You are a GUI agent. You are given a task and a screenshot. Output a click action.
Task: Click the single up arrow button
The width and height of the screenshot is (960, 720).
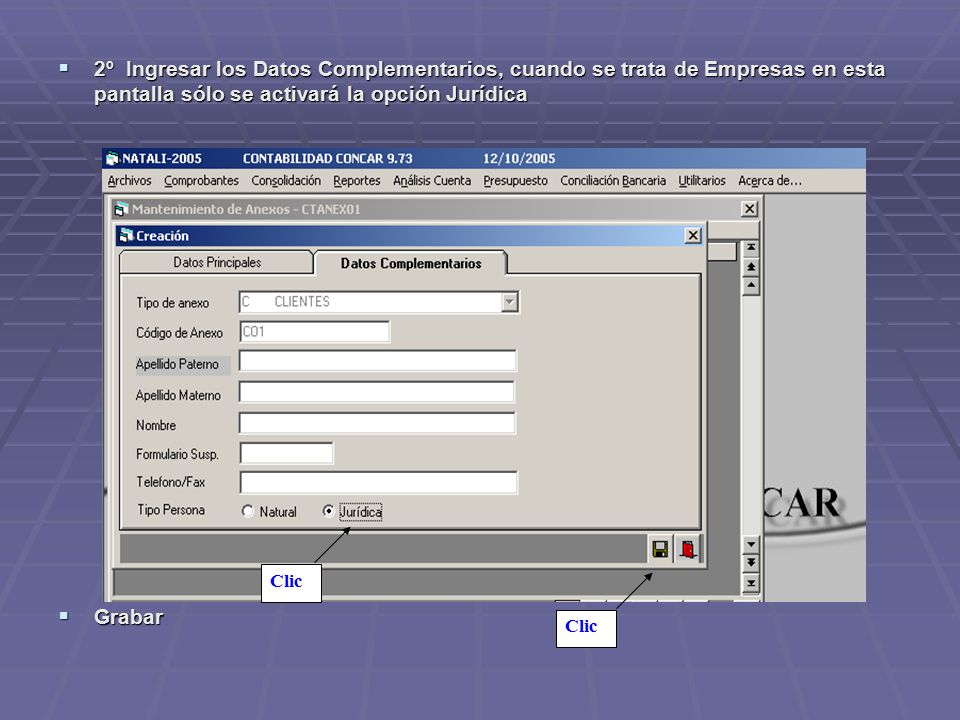751,285
